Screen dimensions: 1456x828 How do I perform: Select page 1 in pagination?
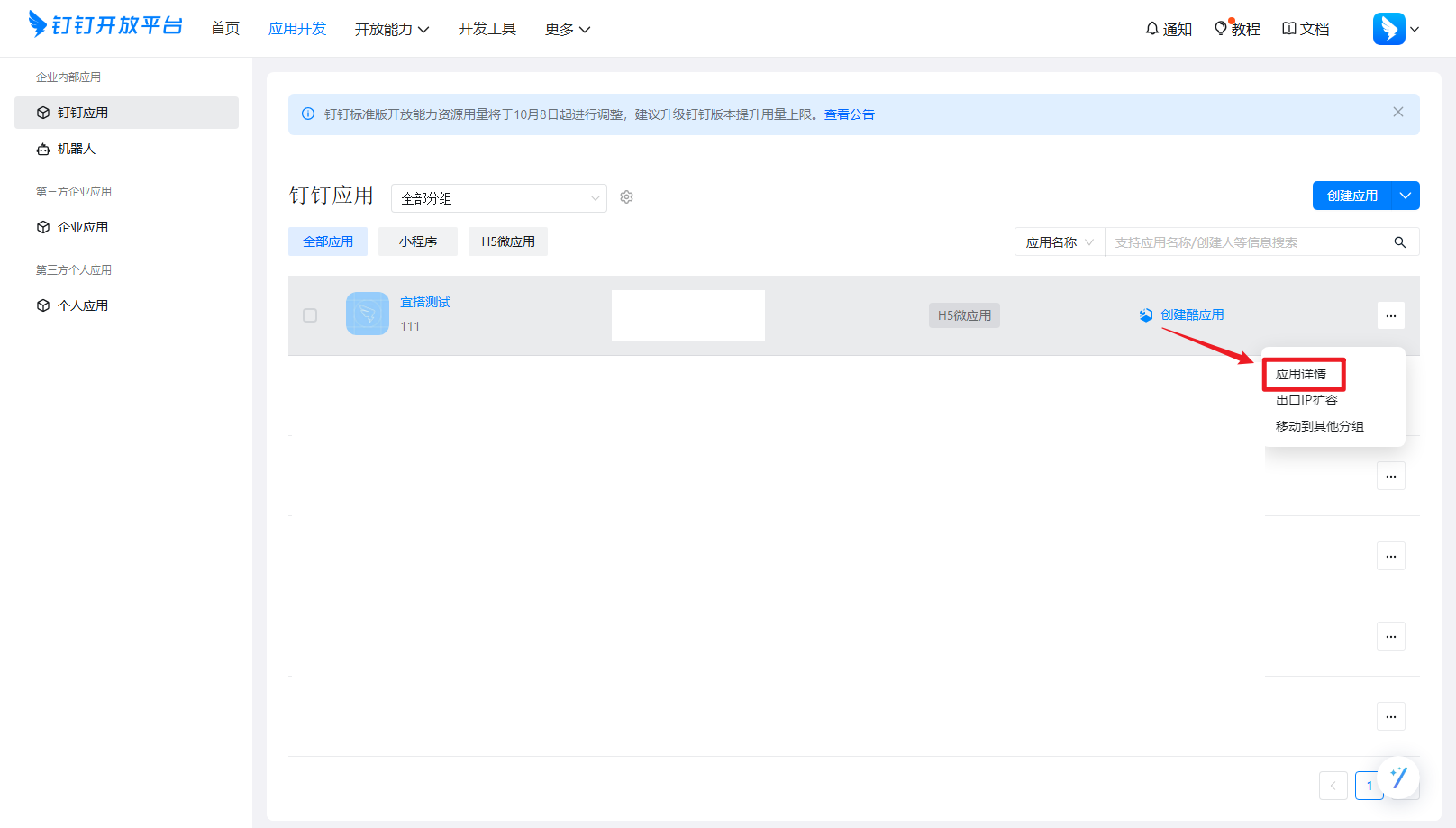1369,786
